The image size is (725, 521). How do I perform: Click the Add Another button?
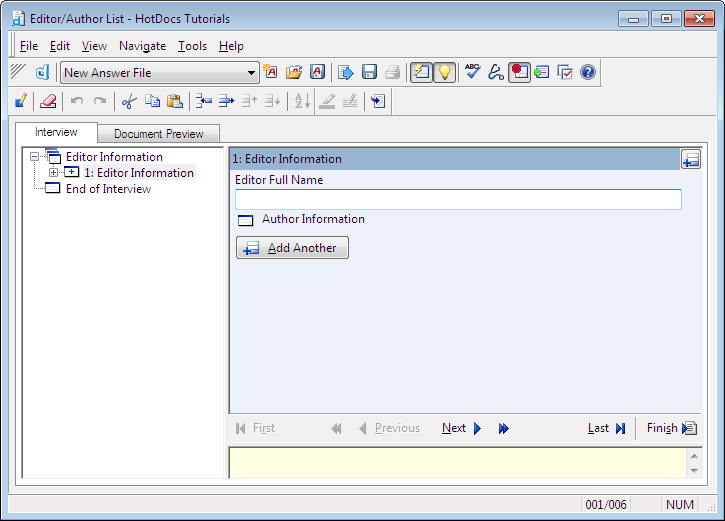pyautogui.click(x=292, y=248)
